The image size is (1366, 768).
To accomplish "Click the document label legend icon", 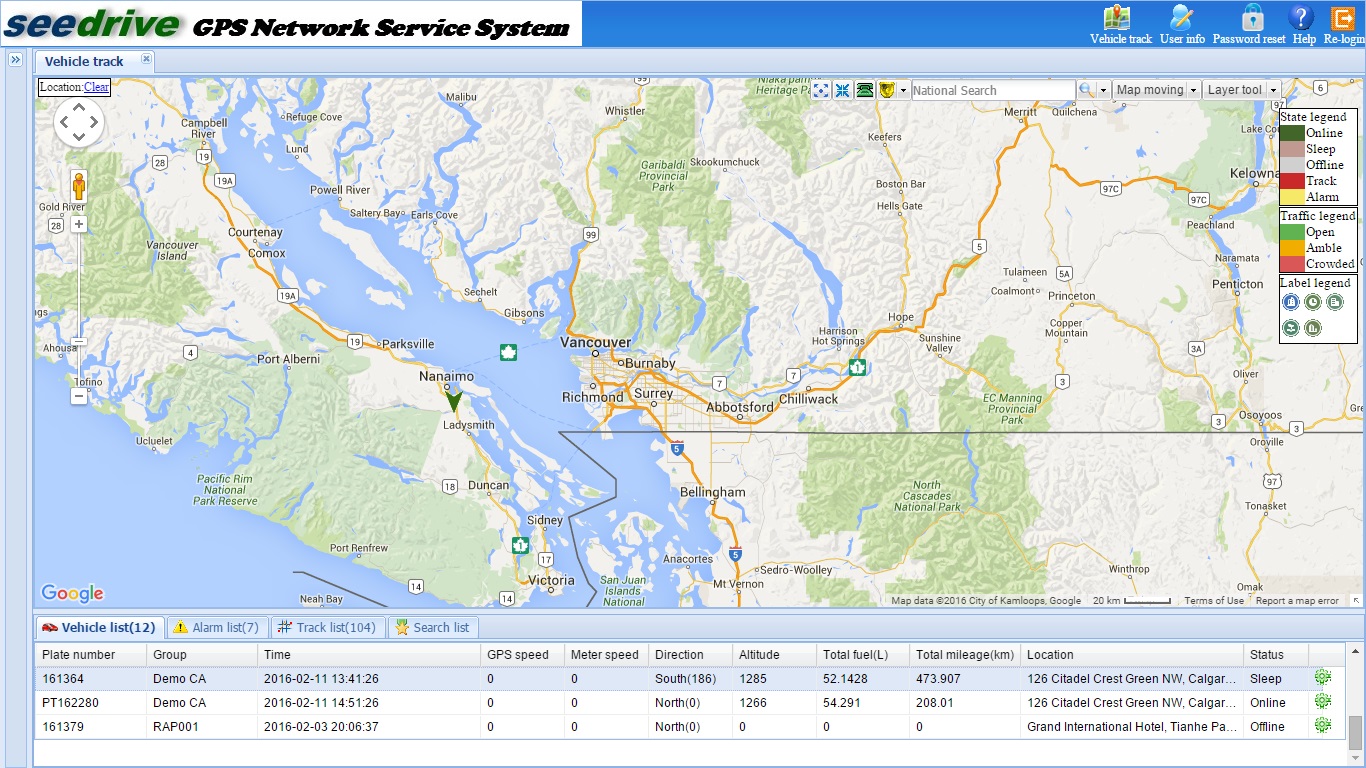I will (1334, 302).
